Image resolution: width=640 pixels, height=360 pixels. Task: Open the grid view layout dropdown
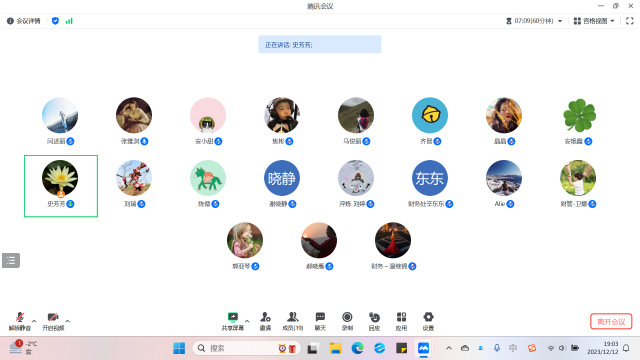[x=594, y=21]
